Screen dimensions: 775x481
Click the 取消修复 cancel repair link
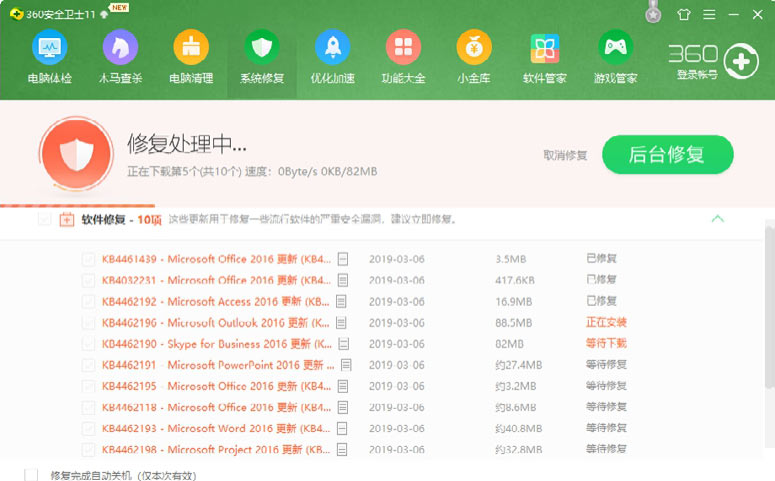point(565,156)
